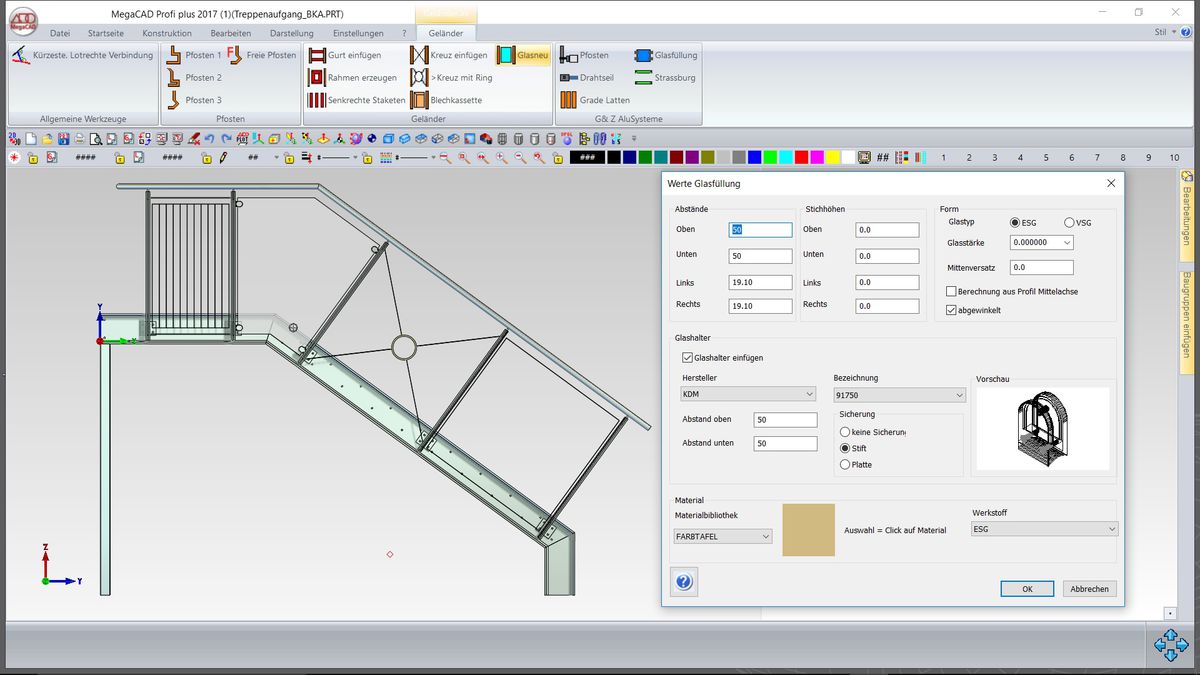This screenshot has width=1200, height=675.
Task: Enable Berechnung aus Profil Mittelachse checkbox
Action: 951,291
